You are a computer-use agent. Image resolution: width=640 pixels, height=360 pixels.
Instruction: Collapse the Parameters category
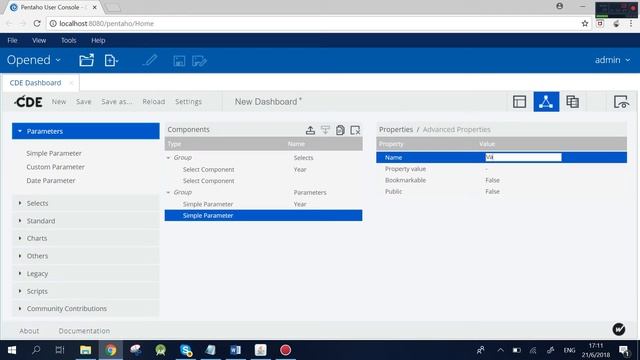click(86, 131)
